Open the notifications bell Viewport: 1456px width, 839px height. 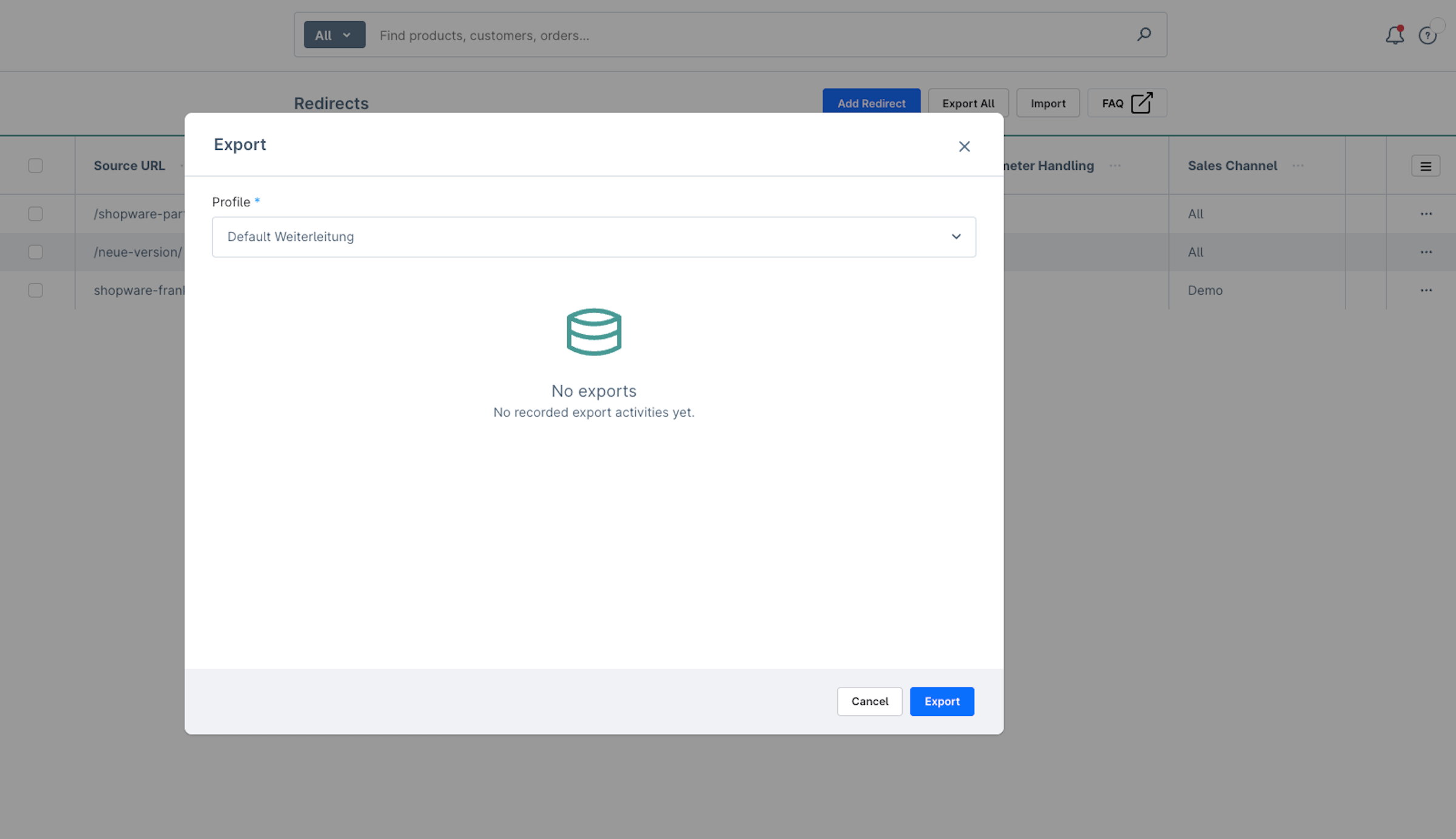click(x=1395, y=35)
